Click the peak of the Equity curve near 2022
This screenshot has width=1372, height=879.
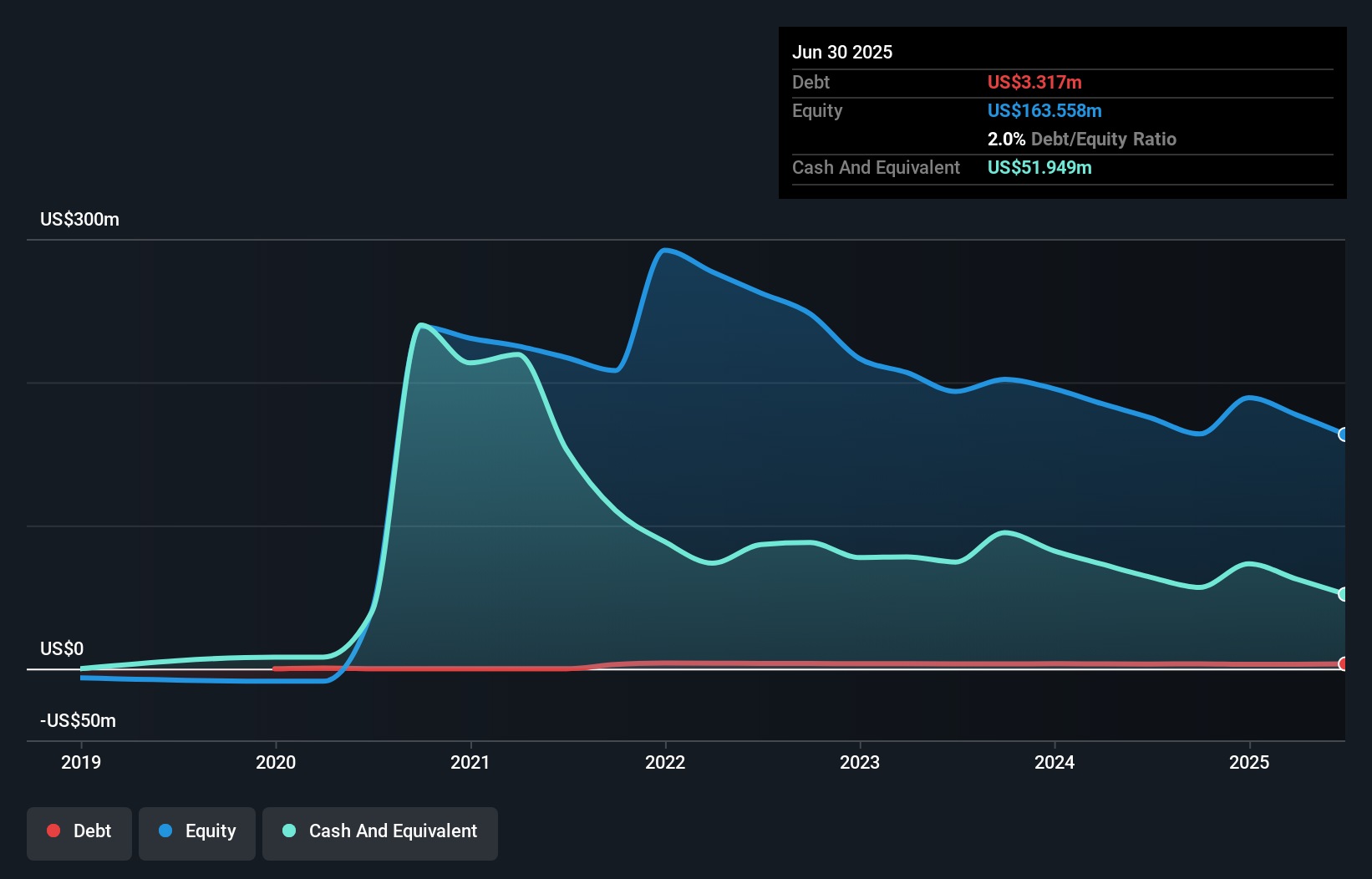point(666,250)
